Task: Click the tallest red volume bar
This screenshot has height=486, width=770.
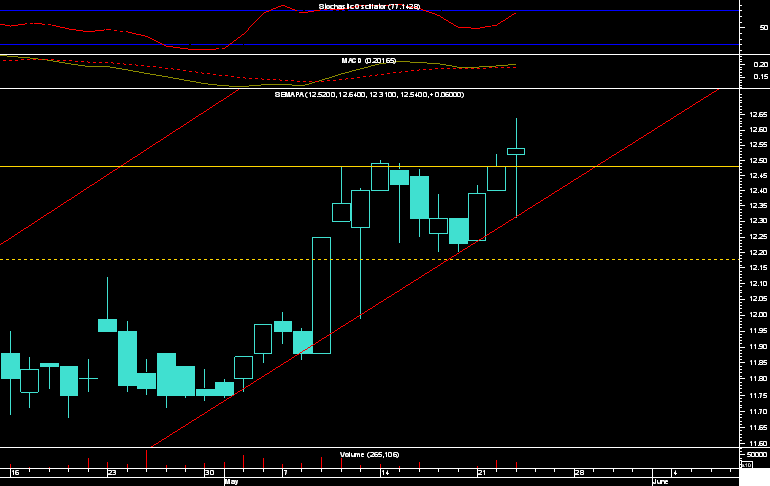Action: point(146,459)
